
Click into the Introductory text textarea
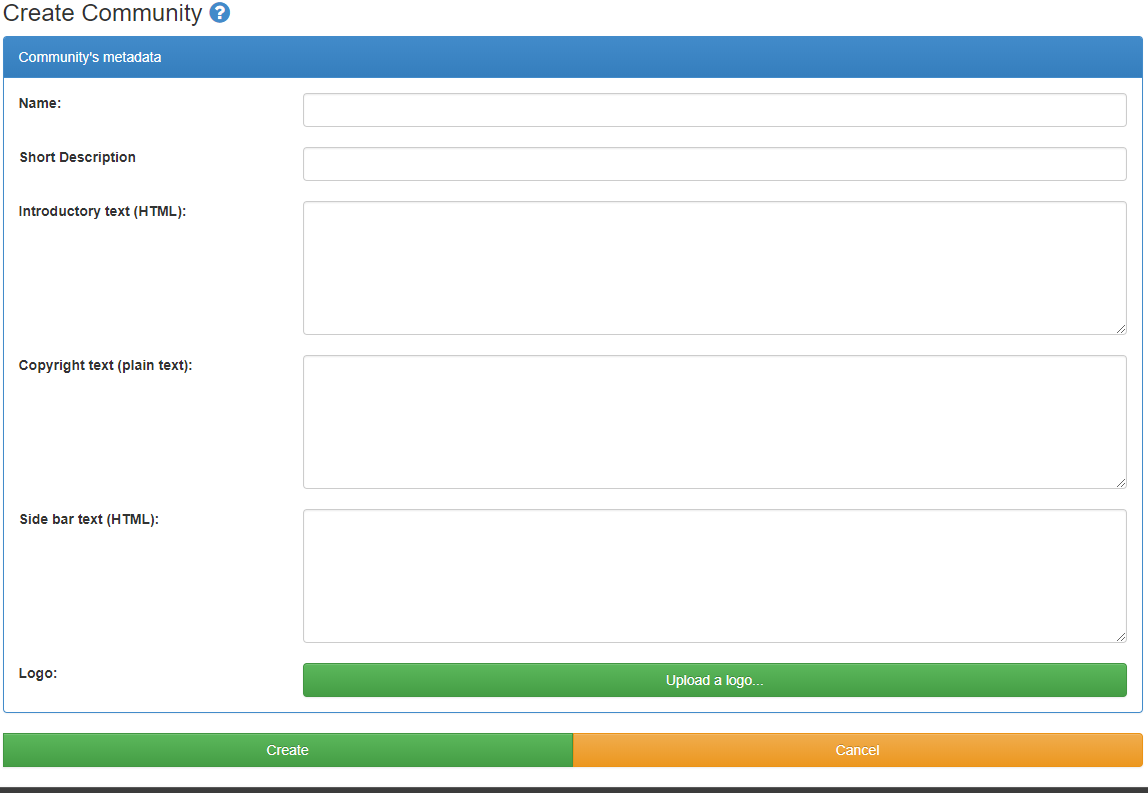(715, 268)
